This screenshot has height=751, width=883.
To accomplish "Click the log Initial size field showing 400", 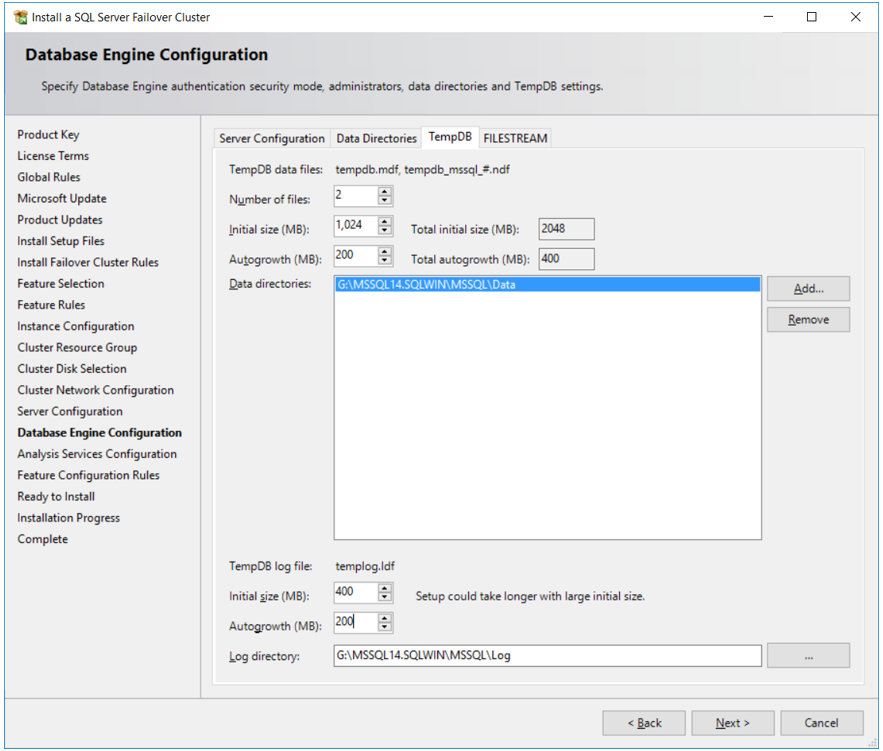I will [356, 592].
